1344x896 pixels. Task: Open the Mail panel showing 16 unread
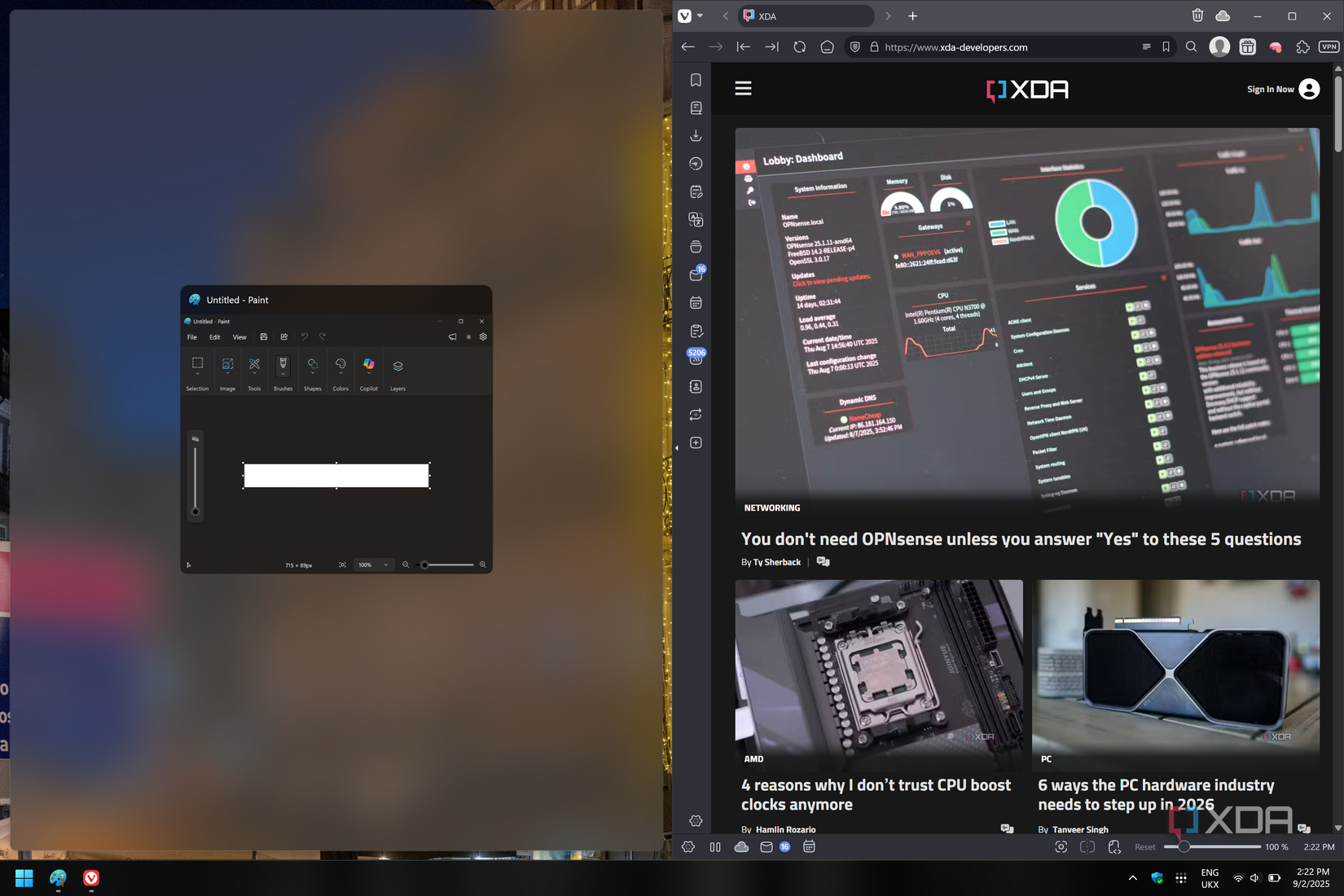[x=696, y=275]
